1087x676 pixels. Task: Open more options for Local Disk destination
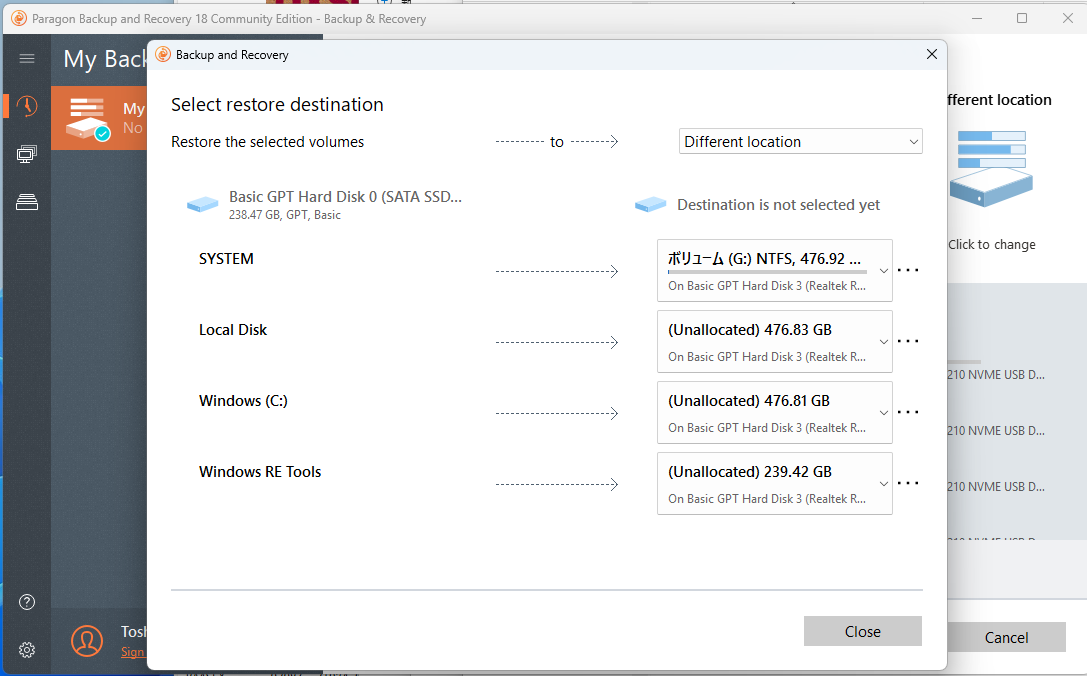point(908,341)
